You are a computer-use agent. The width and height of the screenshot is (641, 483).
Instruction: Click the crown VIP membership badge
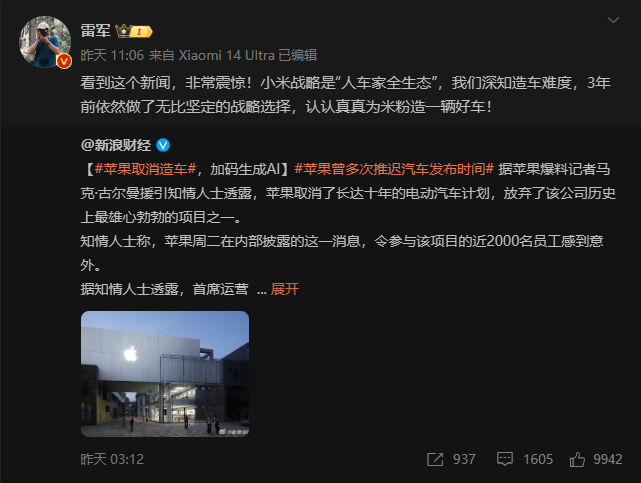coord(134,31)
